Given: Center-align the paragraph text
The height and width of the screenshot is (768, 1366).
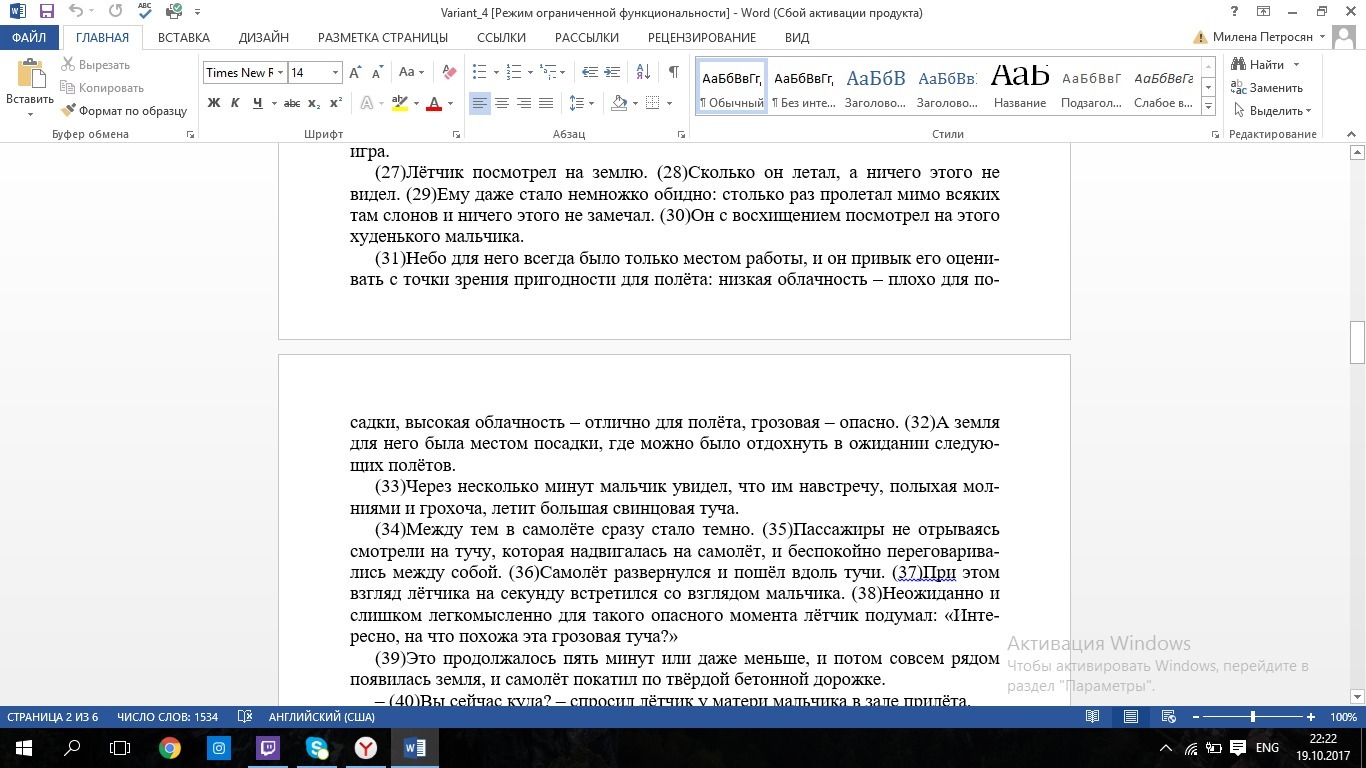Looking at the screenshot, I should [x=502, y=103].
